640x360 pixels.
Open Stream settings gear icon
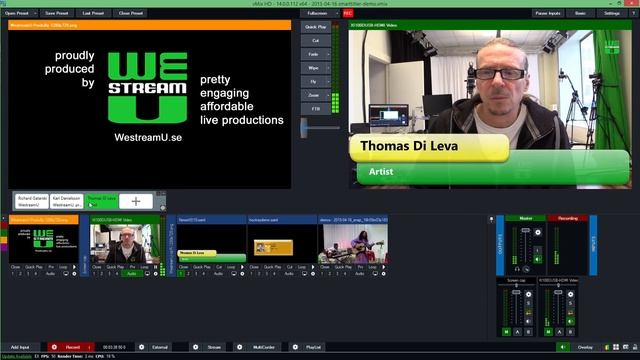pyautogui.click(x=196, y=347)
